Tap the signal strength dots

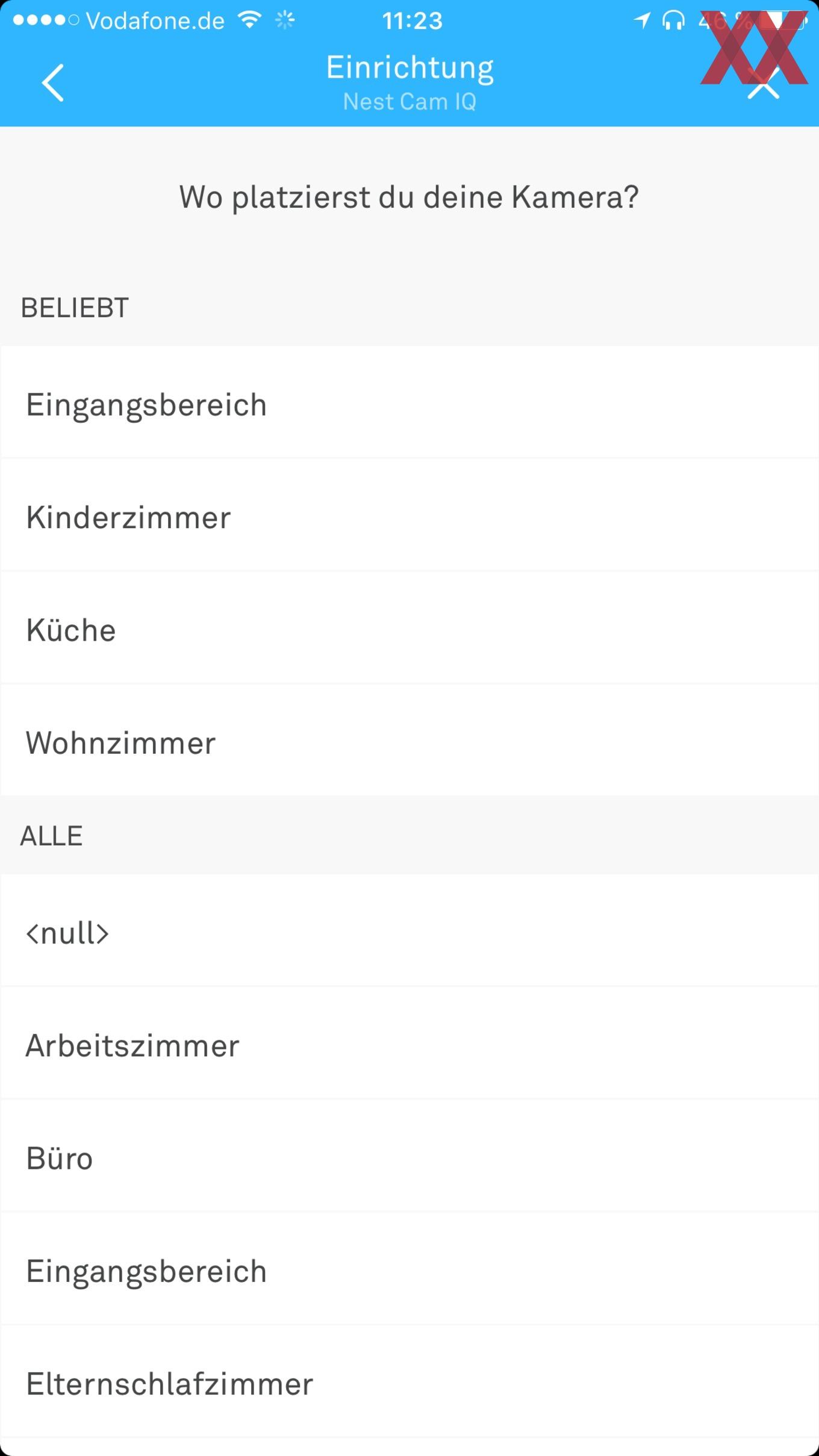click(46, 20)
